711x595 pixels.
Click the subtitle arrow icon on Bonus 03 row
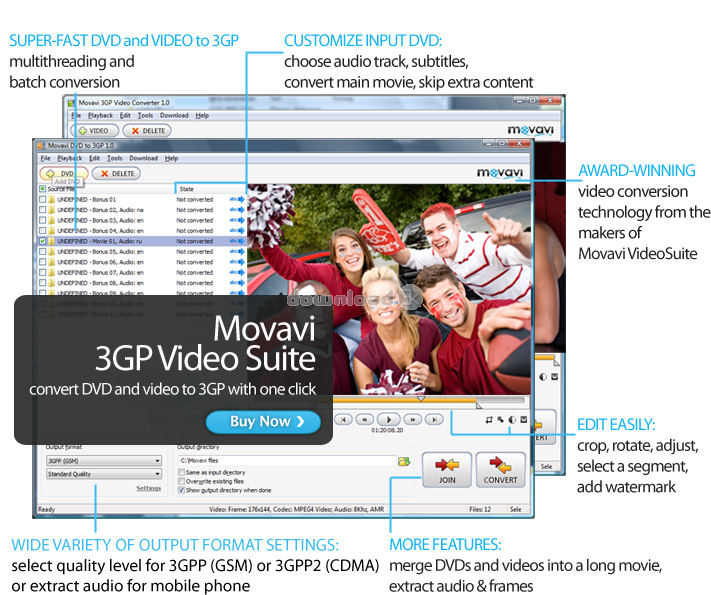tap(237, 220)
